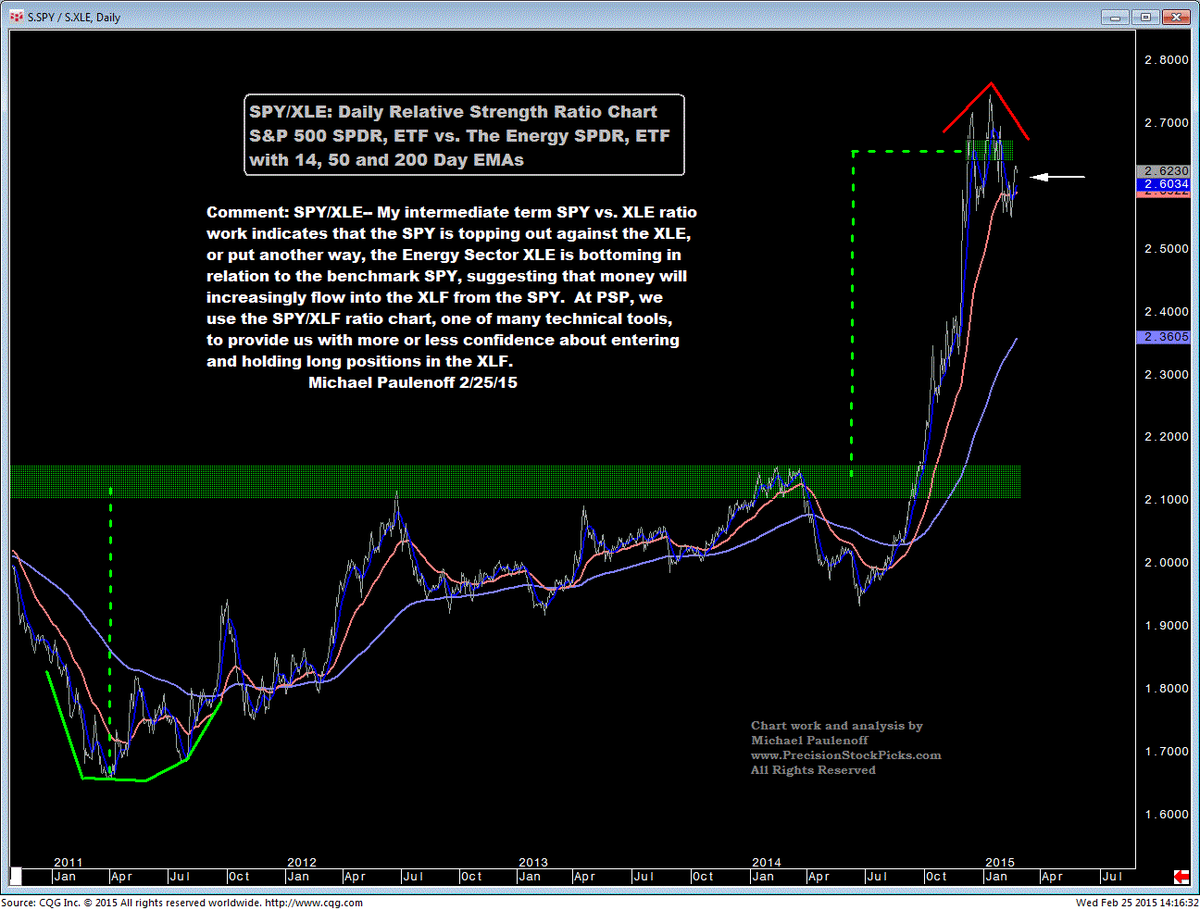Click the 'S.SPY / S.XLE, Daily' window title
This screenshot has width=1200, height=910.
pos(73,17)
